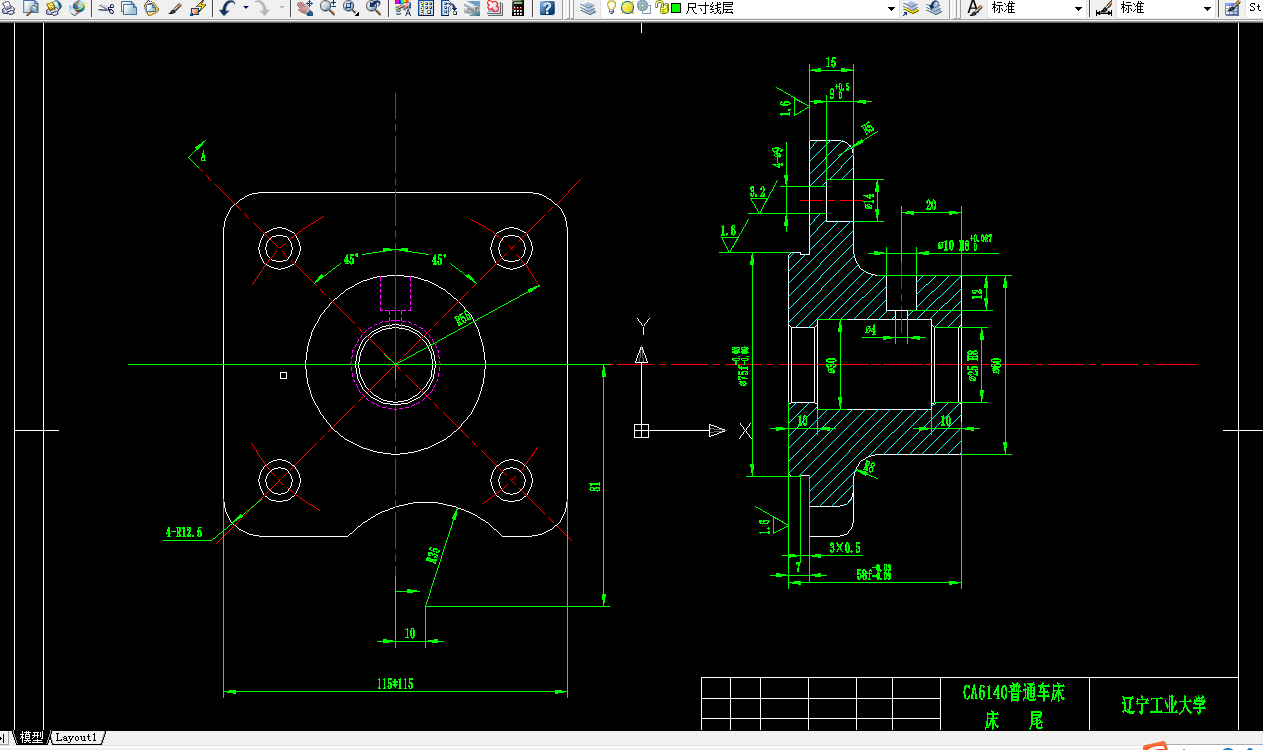Screen dimensions: 1263x750
Task: Click the Publish icon
Action: coord(53,8)
